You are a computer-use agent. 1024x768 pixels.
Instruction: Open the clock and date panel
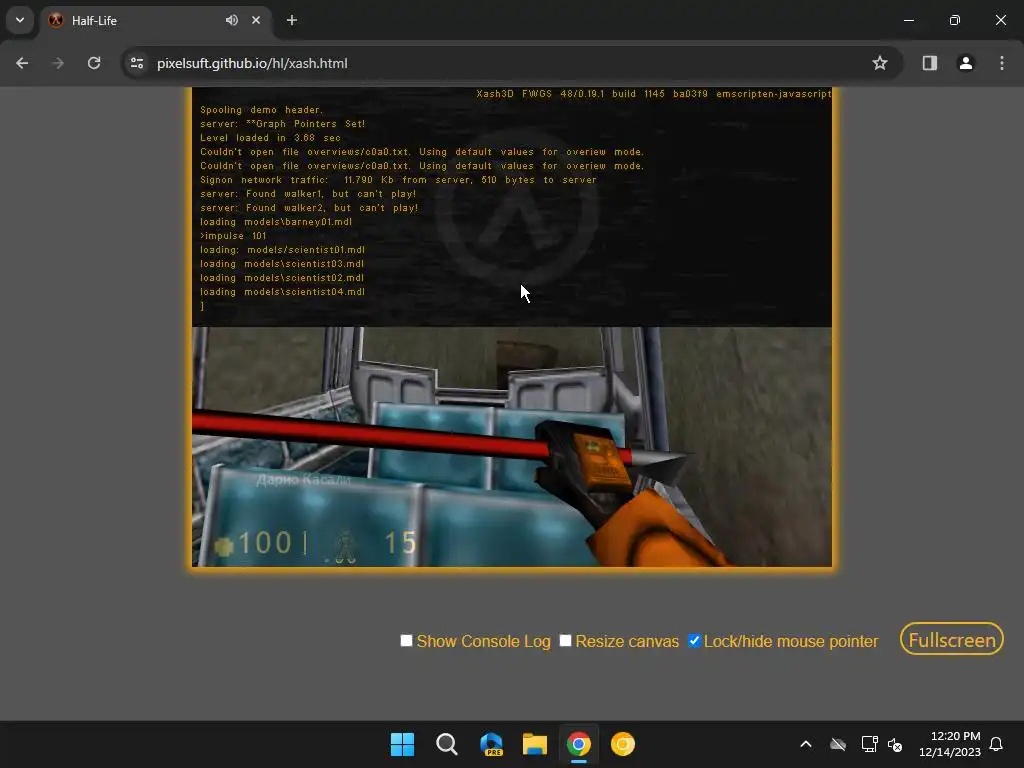pos(950,744)
